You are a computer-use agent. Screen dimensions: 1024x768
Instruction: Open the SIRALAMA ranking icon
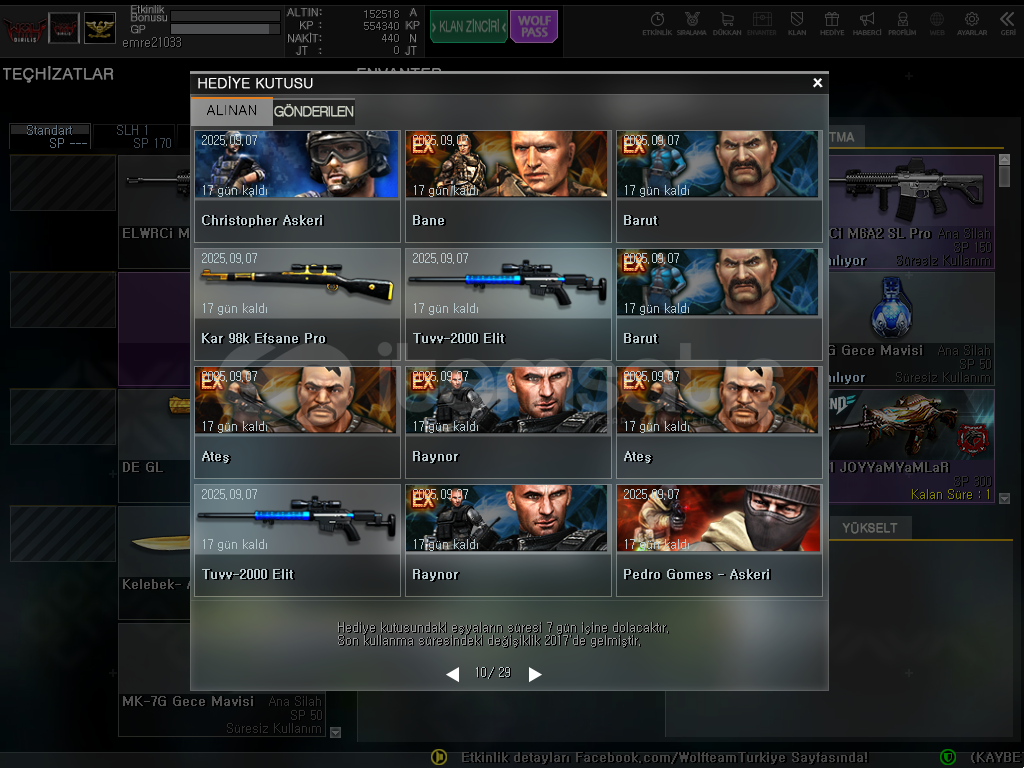[692, 24]
